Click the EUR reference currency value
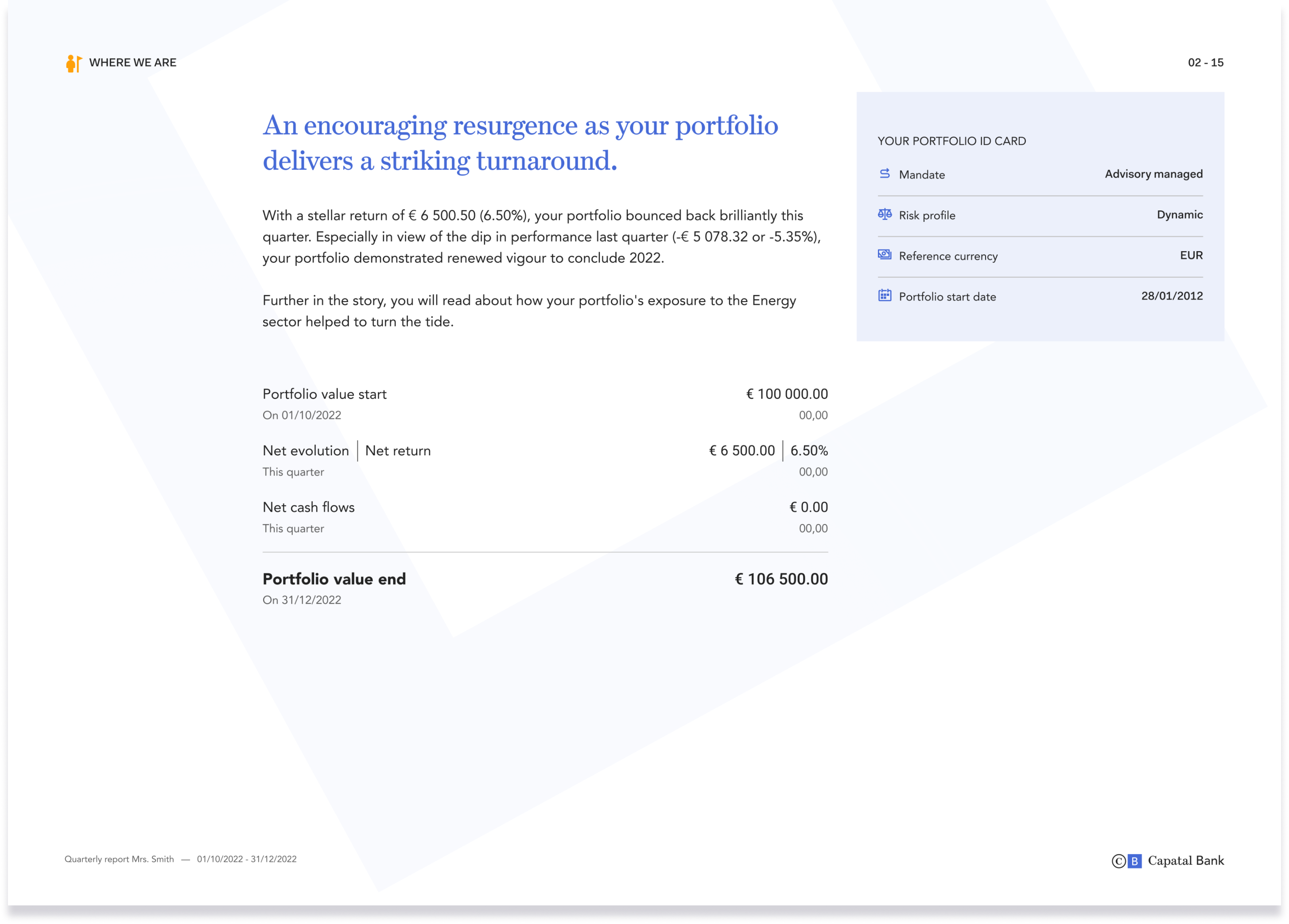This screenshot has height=924, width=1289. pos(1191,255)
